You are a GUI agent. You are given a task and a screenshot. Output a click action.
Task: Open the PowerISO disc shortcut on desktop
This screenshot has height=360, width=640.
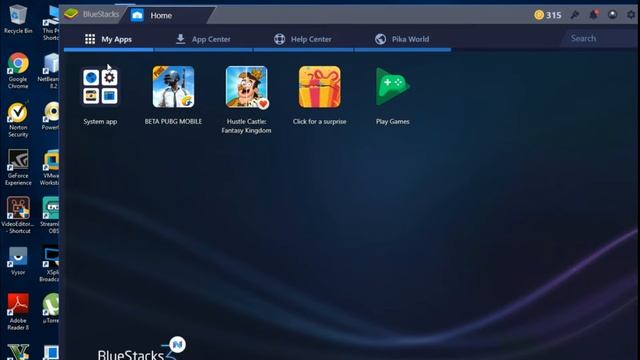pyautogui.click(x=51, y=116)
